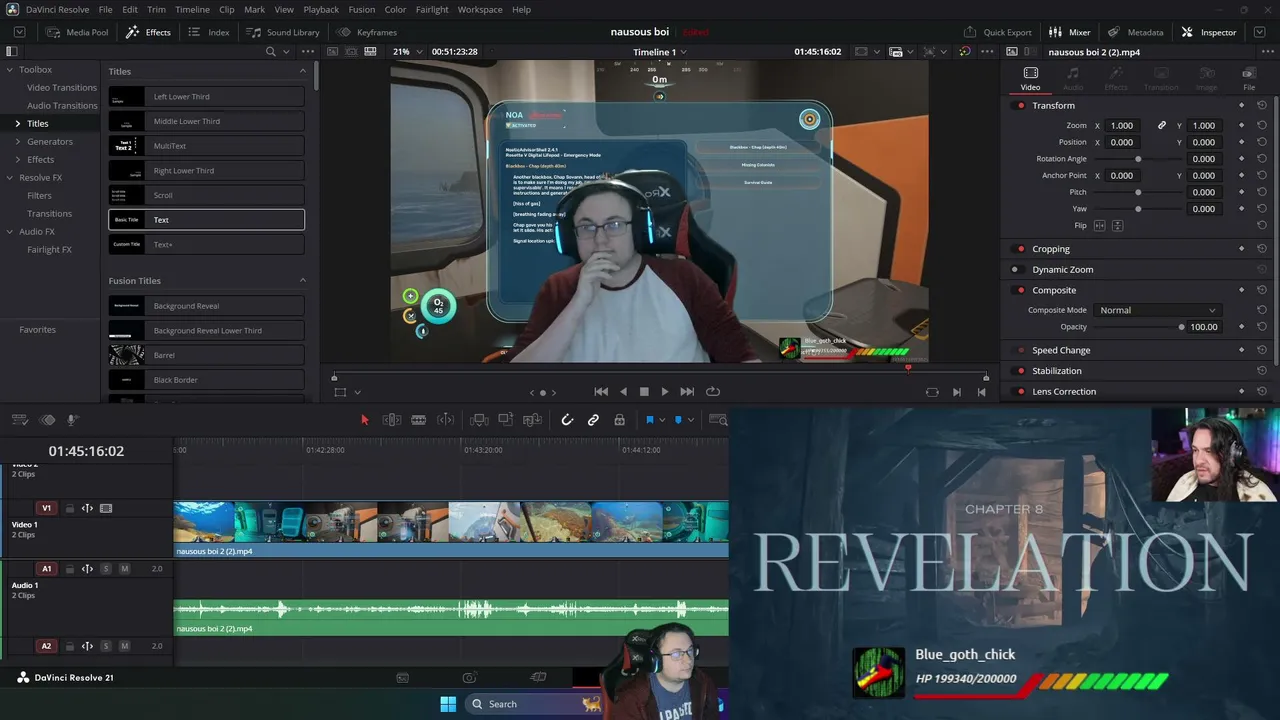Screen dimensions: 1280x720
Task: Open the Keyframes panel
Action: (x=367, y=32)
